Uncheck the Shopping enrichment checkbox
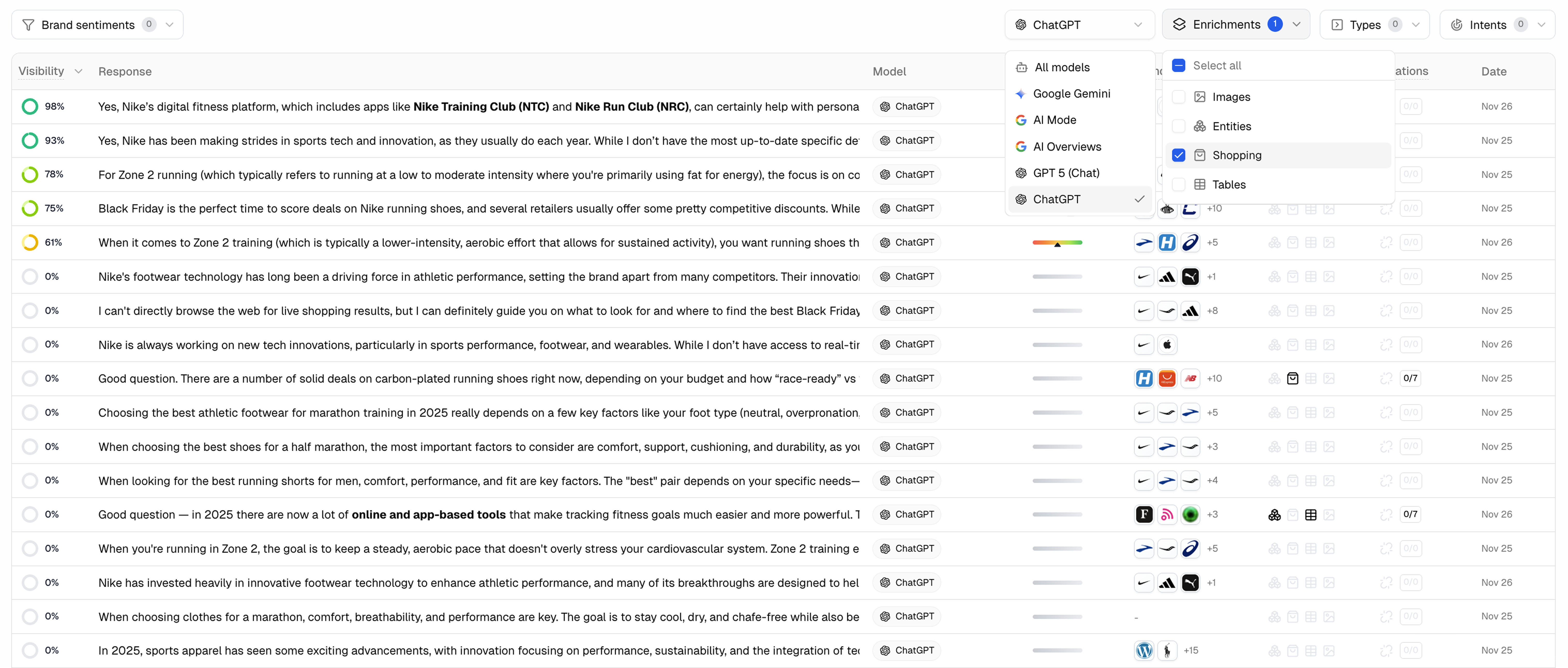This screenshot has width=1568, height=668. tap(1178, 155)
